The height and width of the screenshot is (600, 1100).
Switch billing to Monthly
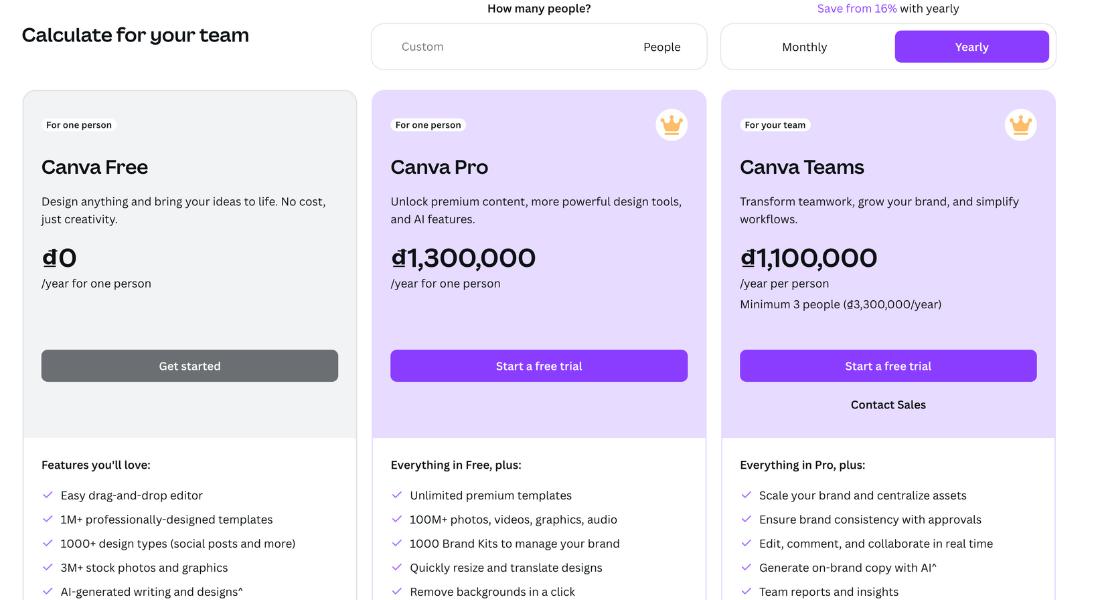click(x=804, y=47)
